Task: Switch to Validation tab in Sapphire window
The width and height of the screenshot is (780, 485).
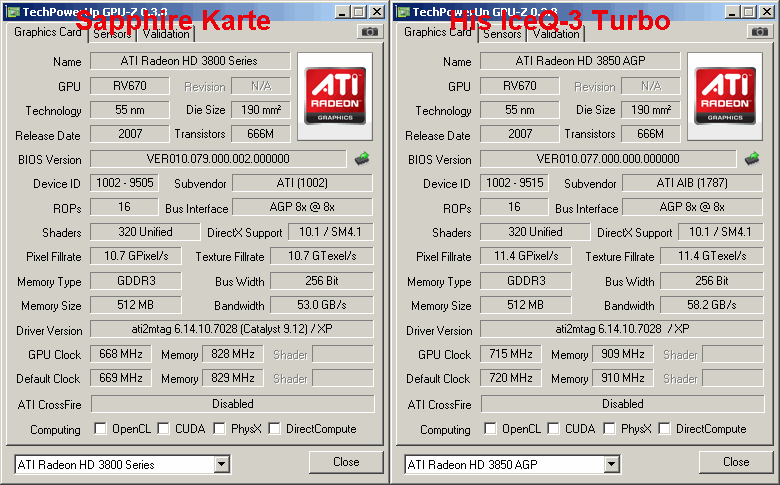Action: 166,34
